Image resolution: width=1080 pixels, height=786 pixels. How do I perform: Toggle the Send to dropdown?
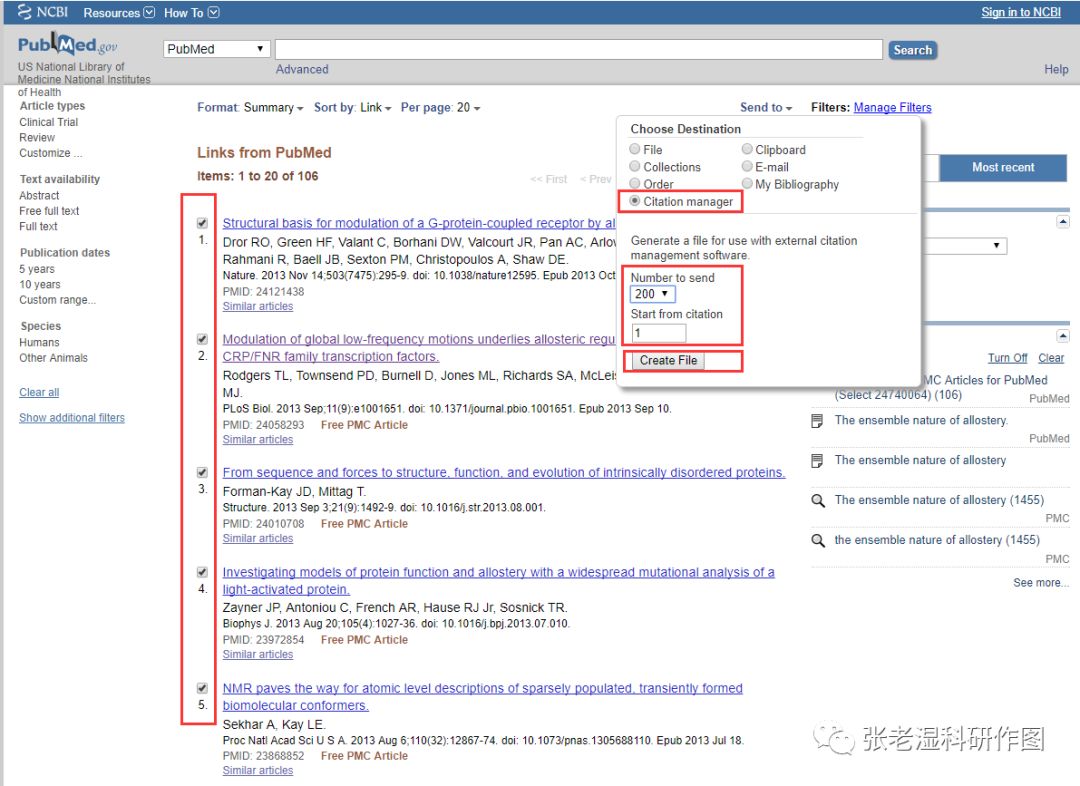click(x=766, y=107)
